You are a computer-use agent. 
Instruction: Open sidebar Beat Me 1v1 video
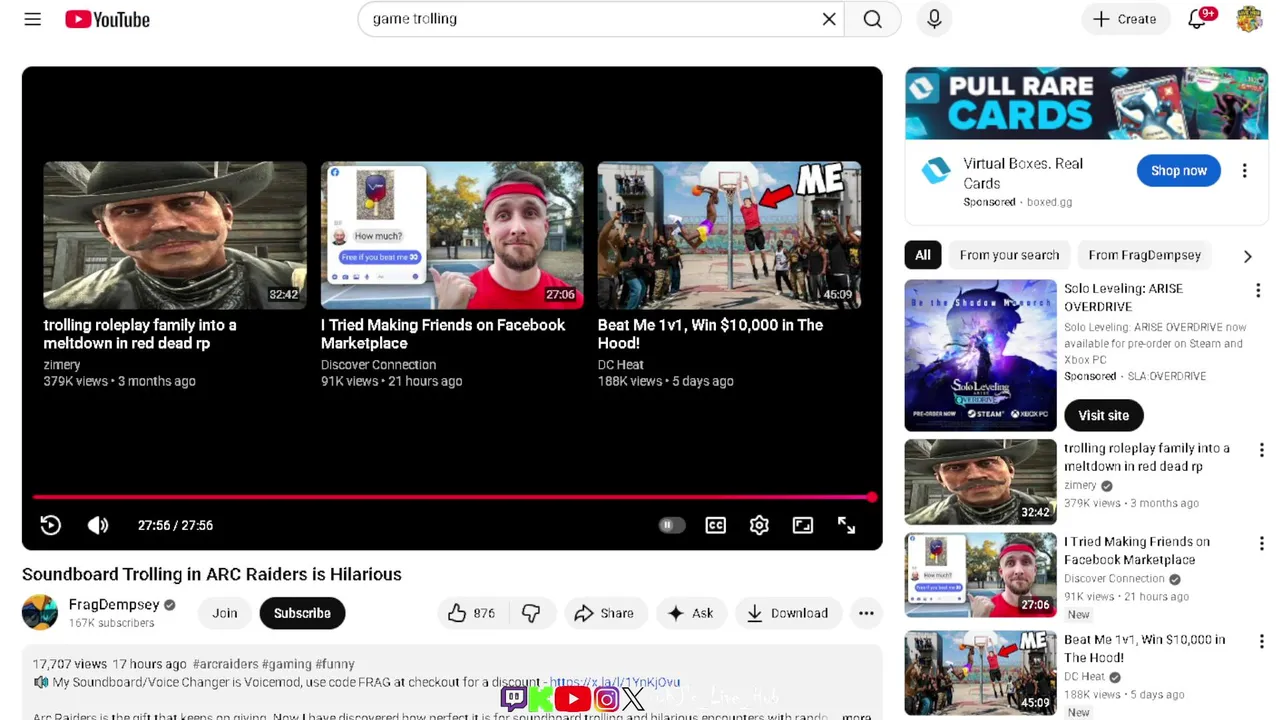tap(980, 673)
